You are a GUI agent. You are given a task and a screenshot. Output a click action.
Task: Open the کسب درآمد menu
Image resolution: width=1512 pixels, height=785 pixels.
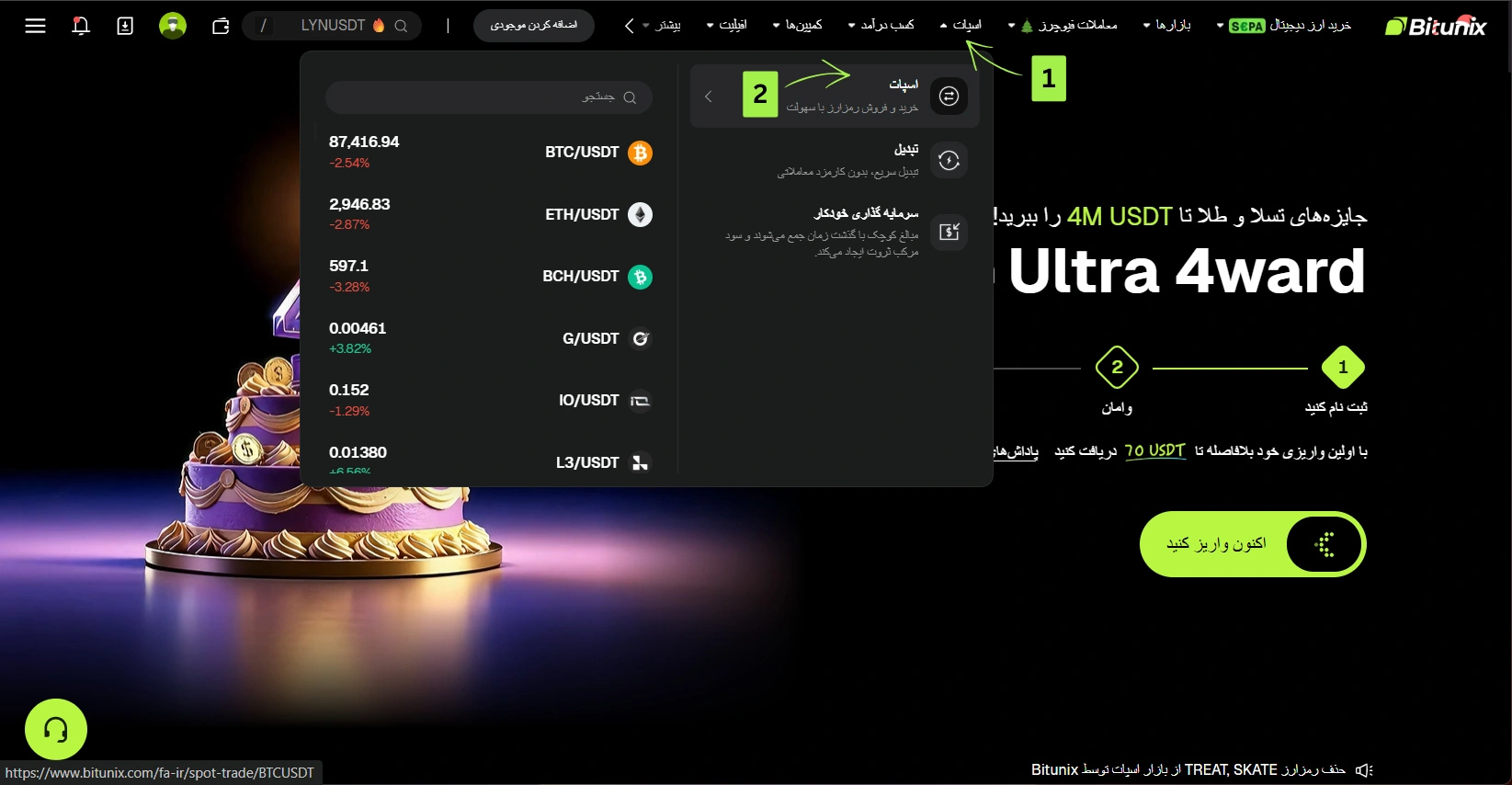881,26
